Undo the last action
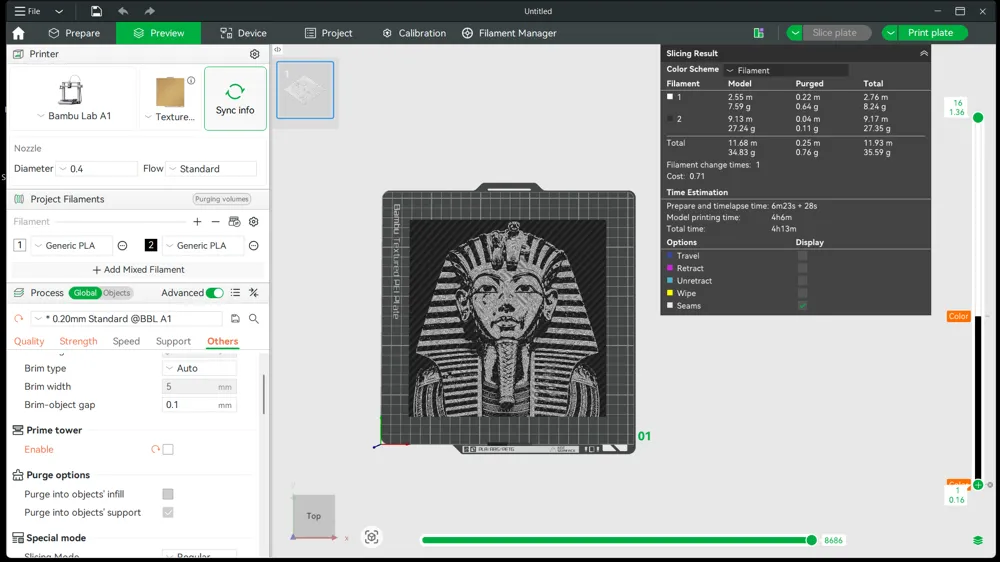The width and height of the screenshot is (1000, 562). [x=123, y=11]
